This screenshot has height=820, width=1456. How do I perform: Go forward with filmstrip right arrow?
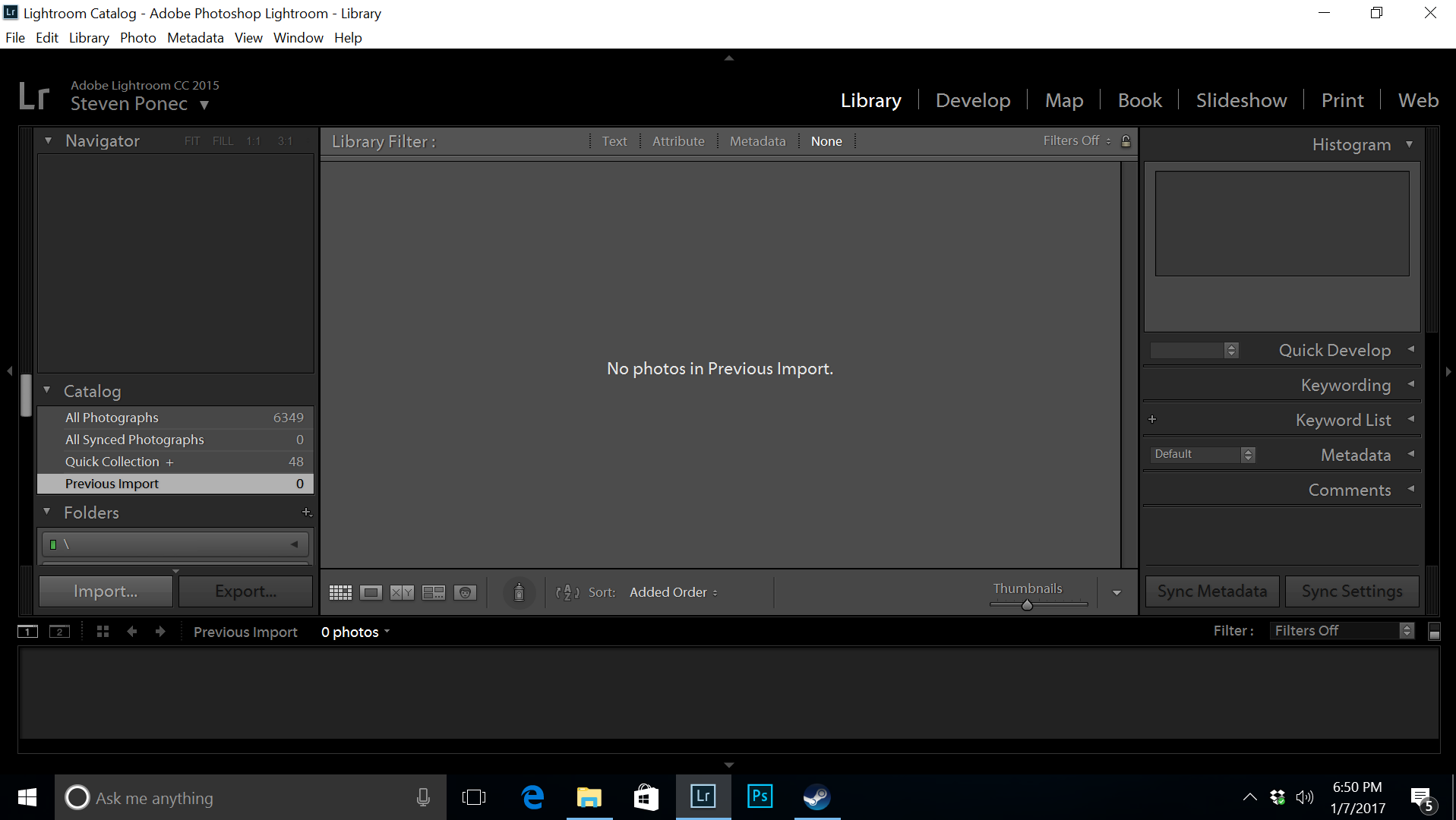160,632
